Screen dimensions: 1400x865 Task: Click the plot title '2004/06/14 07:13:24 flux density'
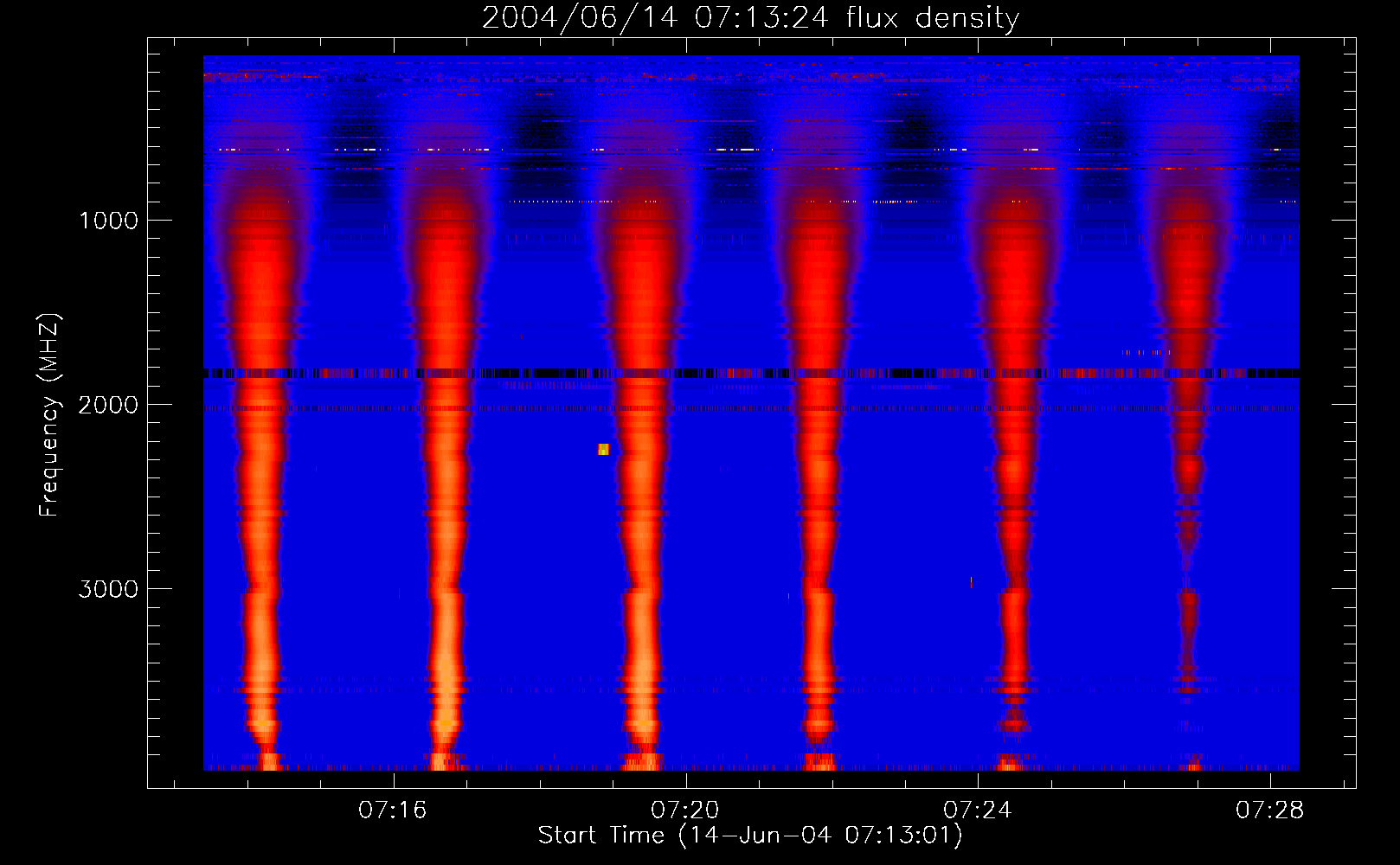point(750,17)
